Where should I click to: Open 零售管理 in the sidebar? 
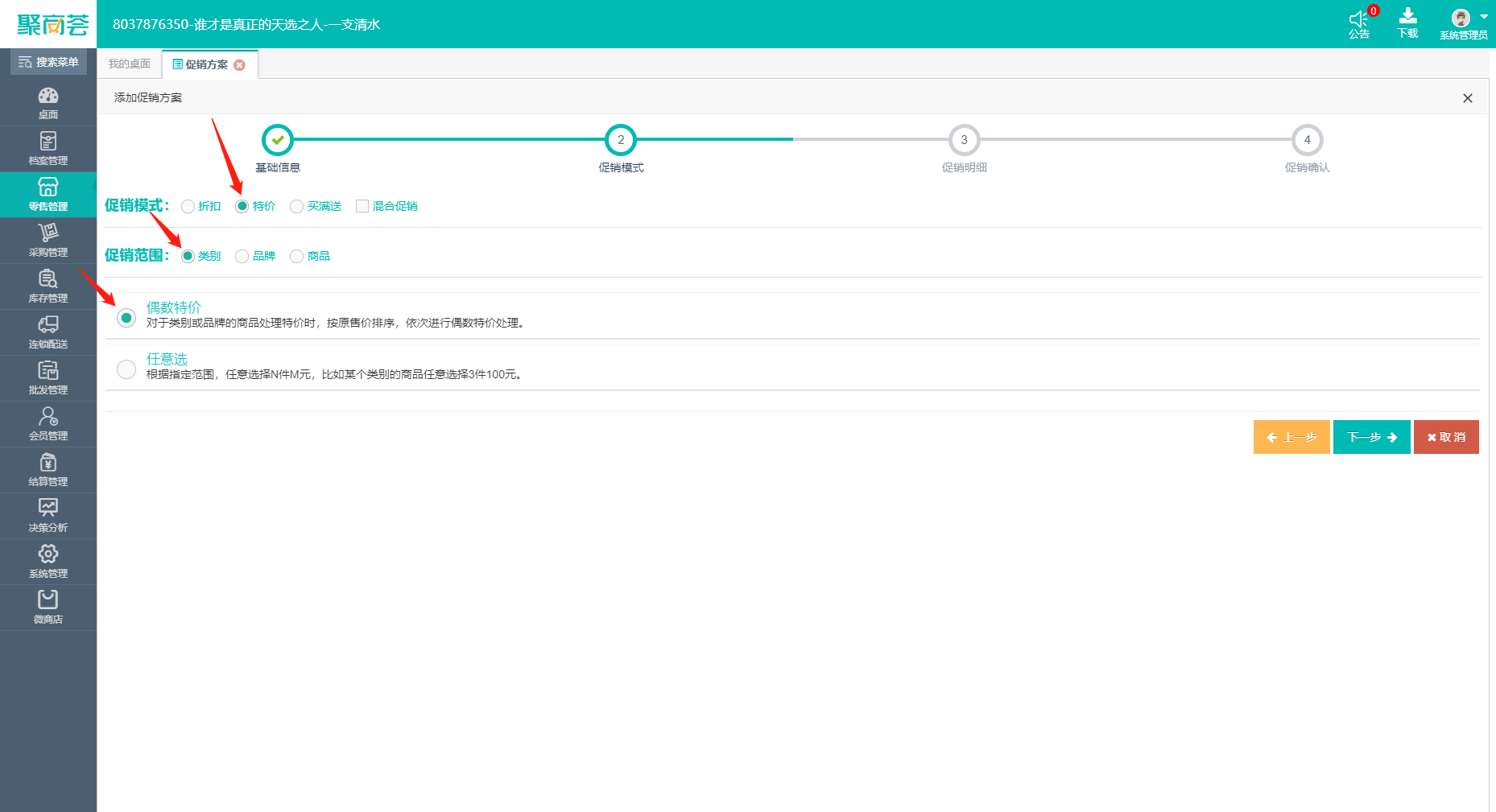click(x=48, y=195)
